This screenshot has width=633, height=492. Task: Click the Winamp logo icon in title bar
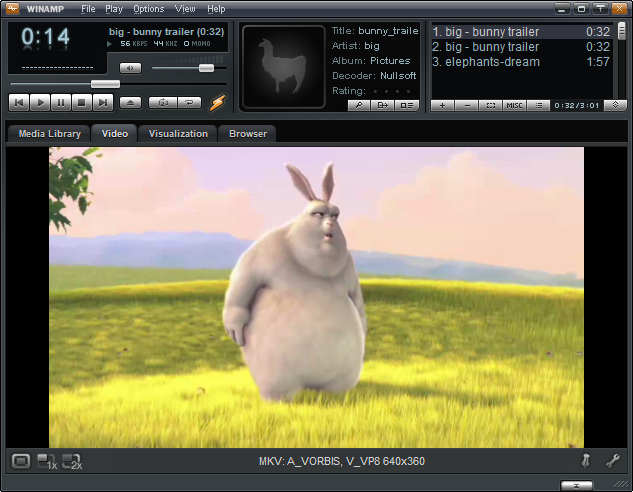[13, 8]
